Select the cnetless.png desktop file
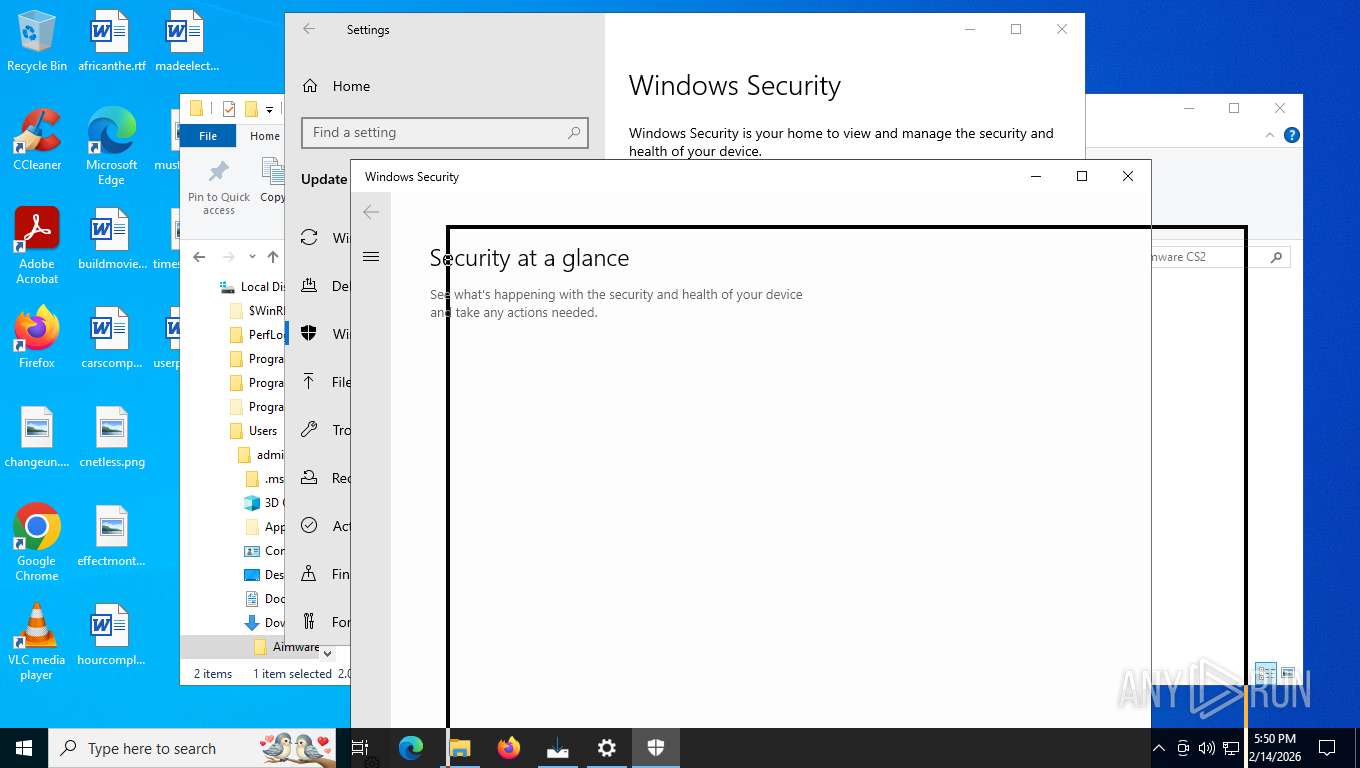 (x=112, y=437)
